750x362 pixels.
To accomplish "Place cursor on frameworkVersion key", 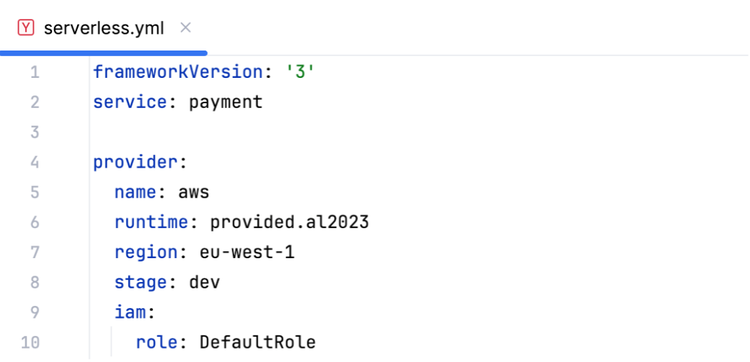I will click(178, 72).
